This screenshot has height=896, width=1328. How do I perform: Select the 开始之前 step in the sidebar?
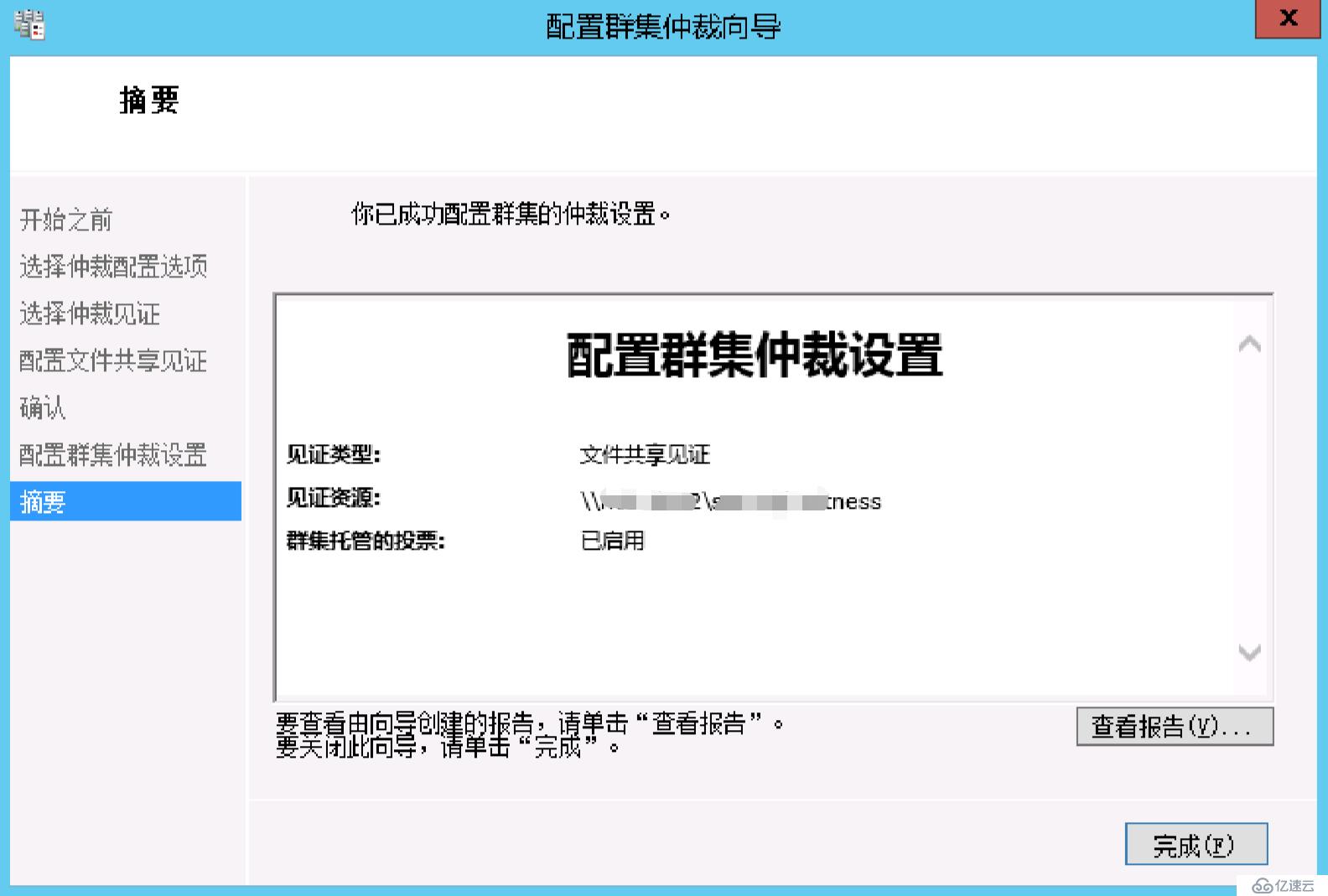pyautogui.click(x=66, y=220)
